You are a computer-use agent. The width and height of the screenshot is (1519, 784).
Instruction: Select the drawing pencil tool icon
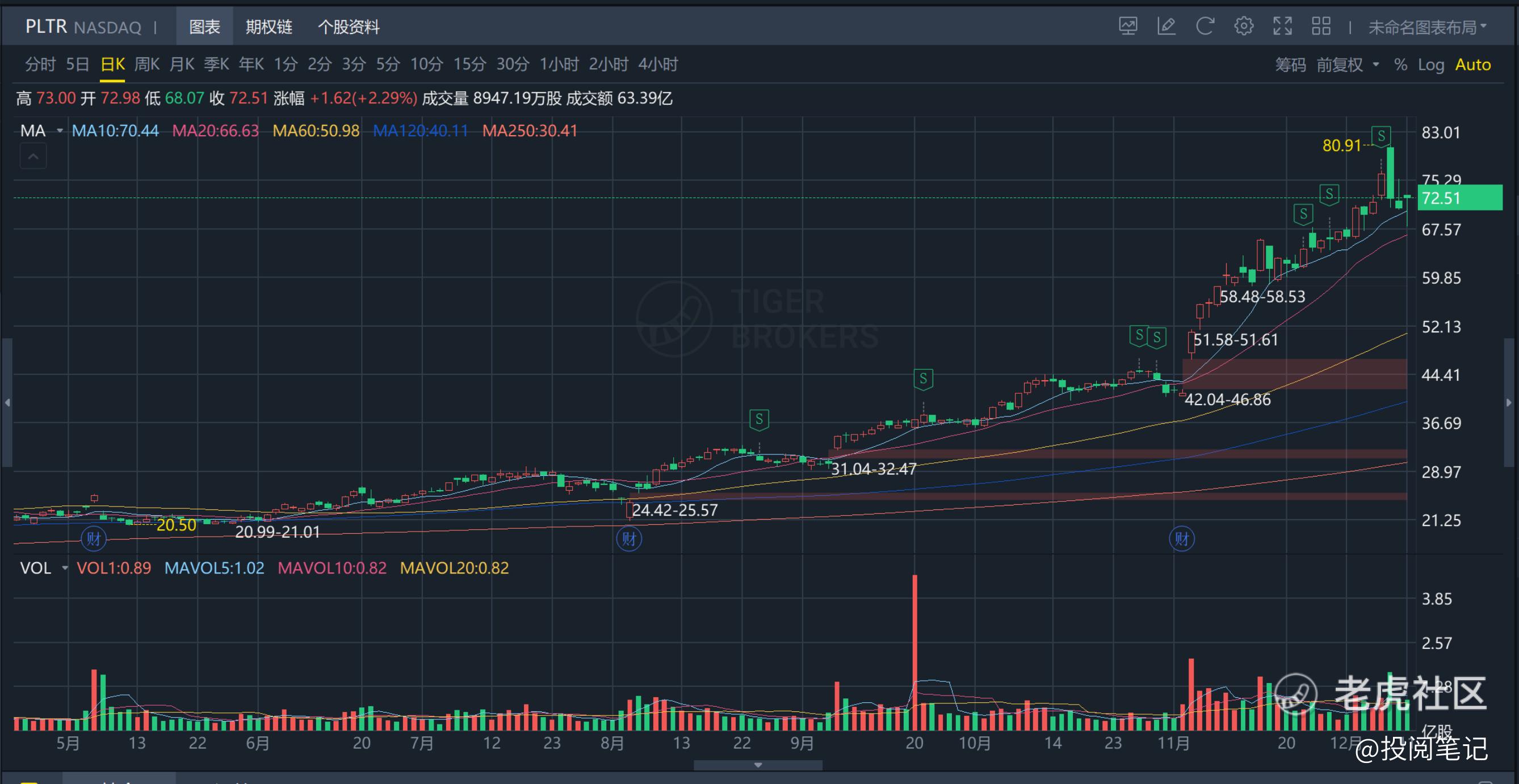(x=1166, y=27)
